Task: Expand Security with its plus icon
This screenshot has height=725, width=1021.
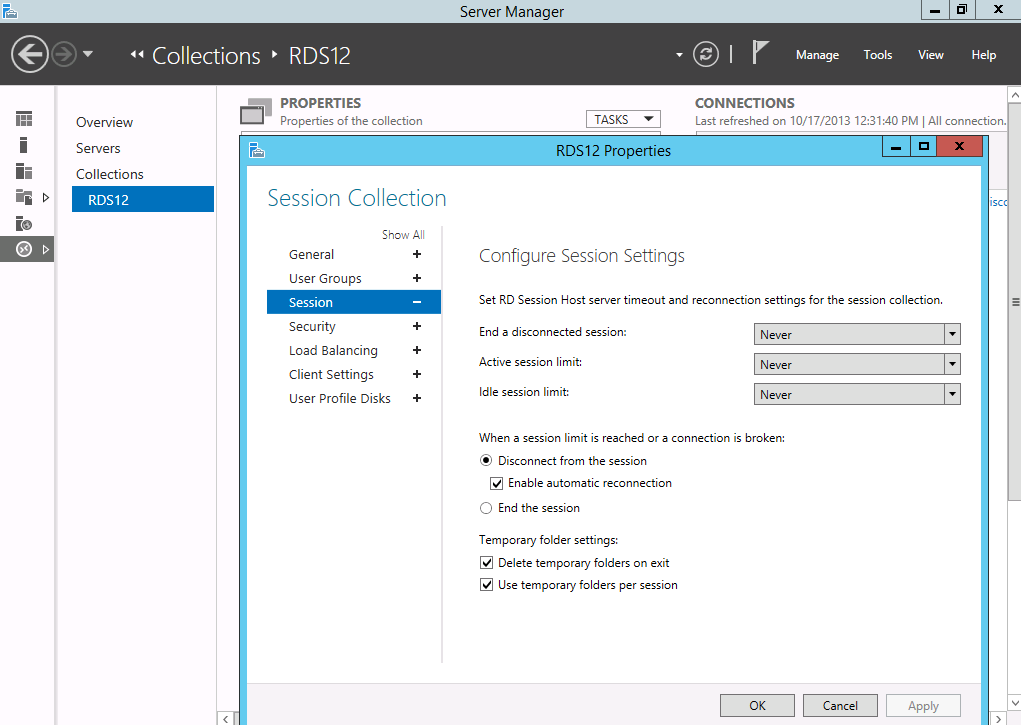Action: [417, 326]
